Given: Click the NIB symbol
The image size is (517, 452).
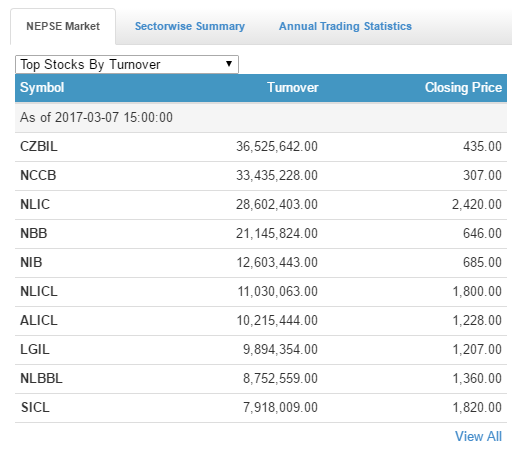Looking at the screenshot, I should tap(31, 262).
